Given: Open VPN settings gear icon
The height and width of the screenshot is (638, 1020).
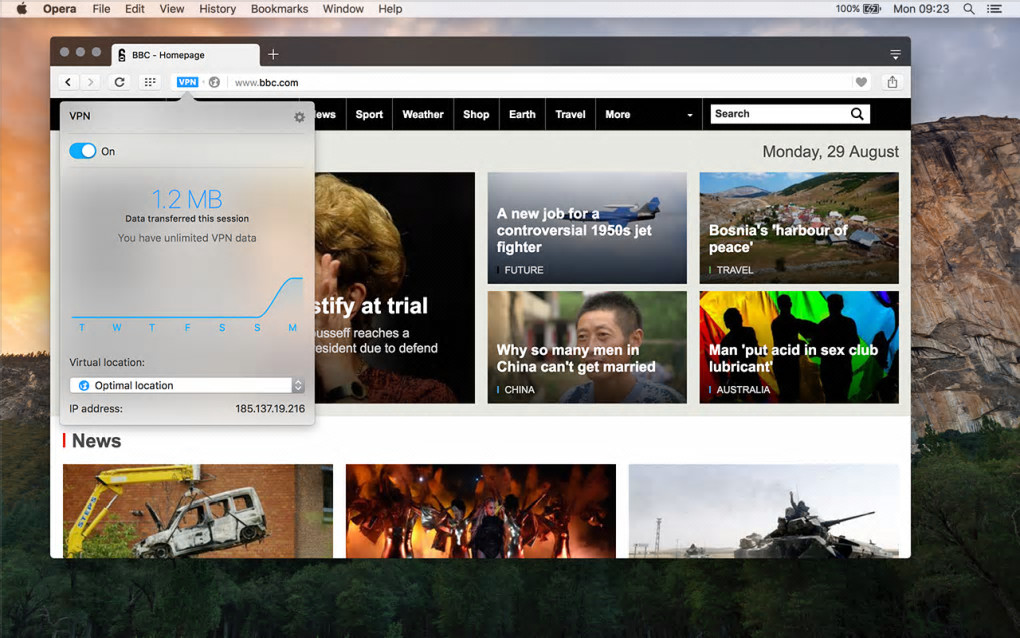Looking at the screenshot, I should pyautogui.click(x=299, y=117).
